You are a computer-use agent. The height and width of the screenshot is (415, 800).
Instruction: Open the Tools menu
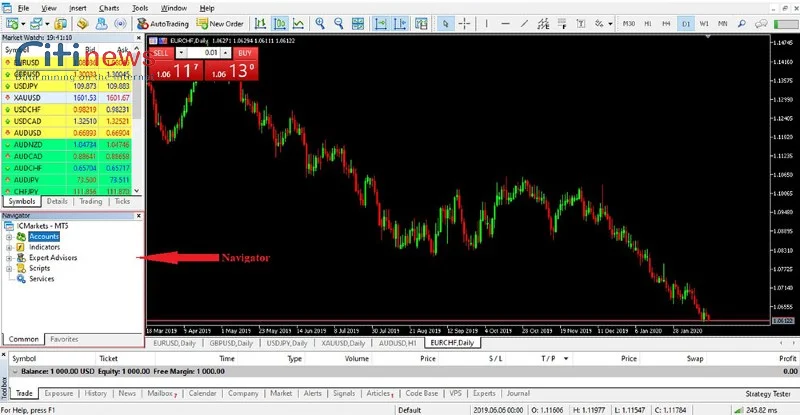click(x=140, y=8)
